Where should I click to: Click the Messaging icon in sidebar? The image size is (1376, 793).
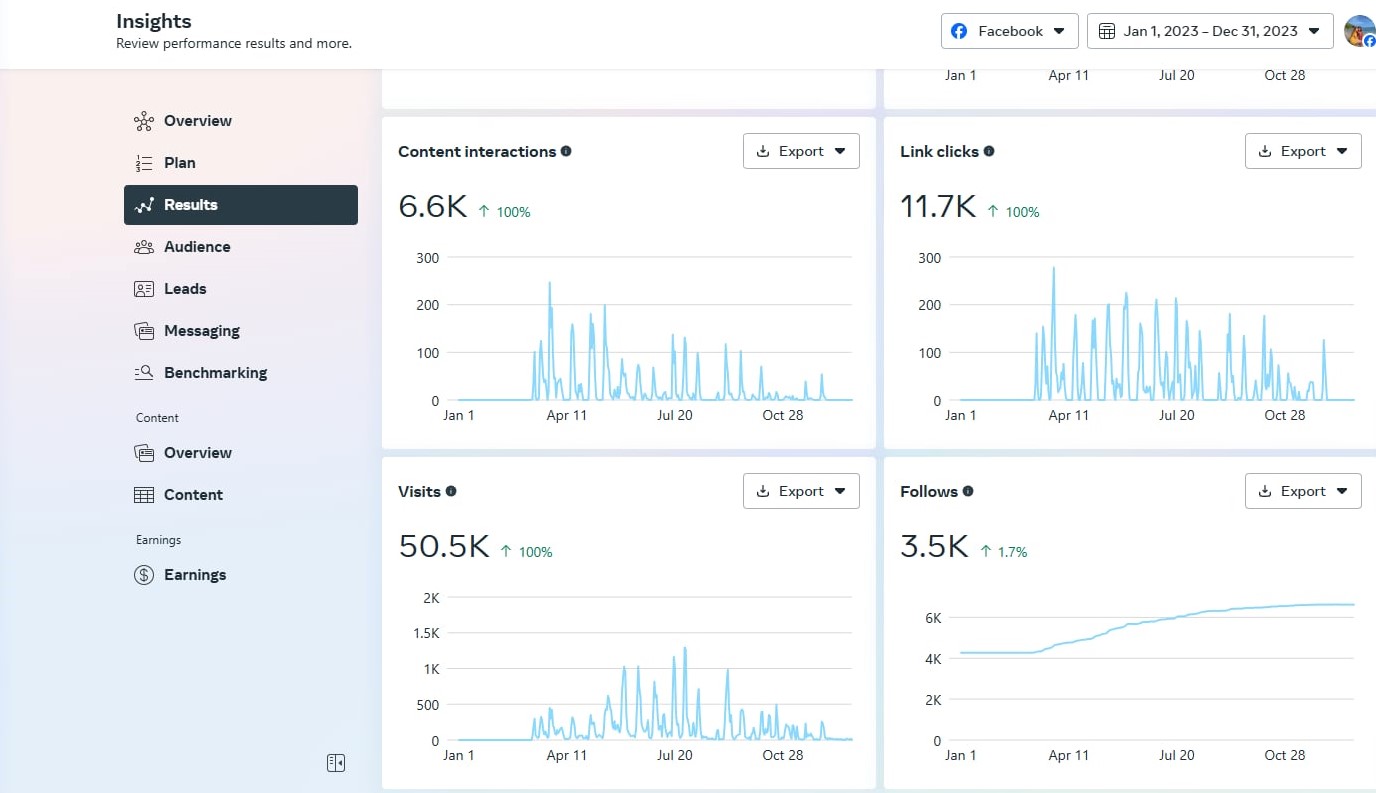(x=144, y=331)
